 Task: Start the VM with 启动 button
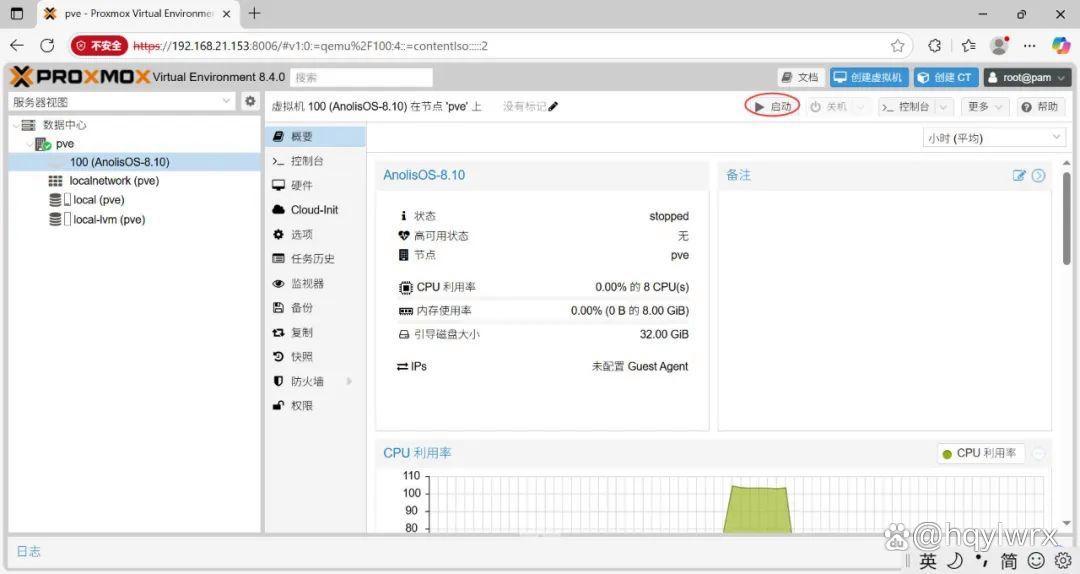[x=773, y=107]
